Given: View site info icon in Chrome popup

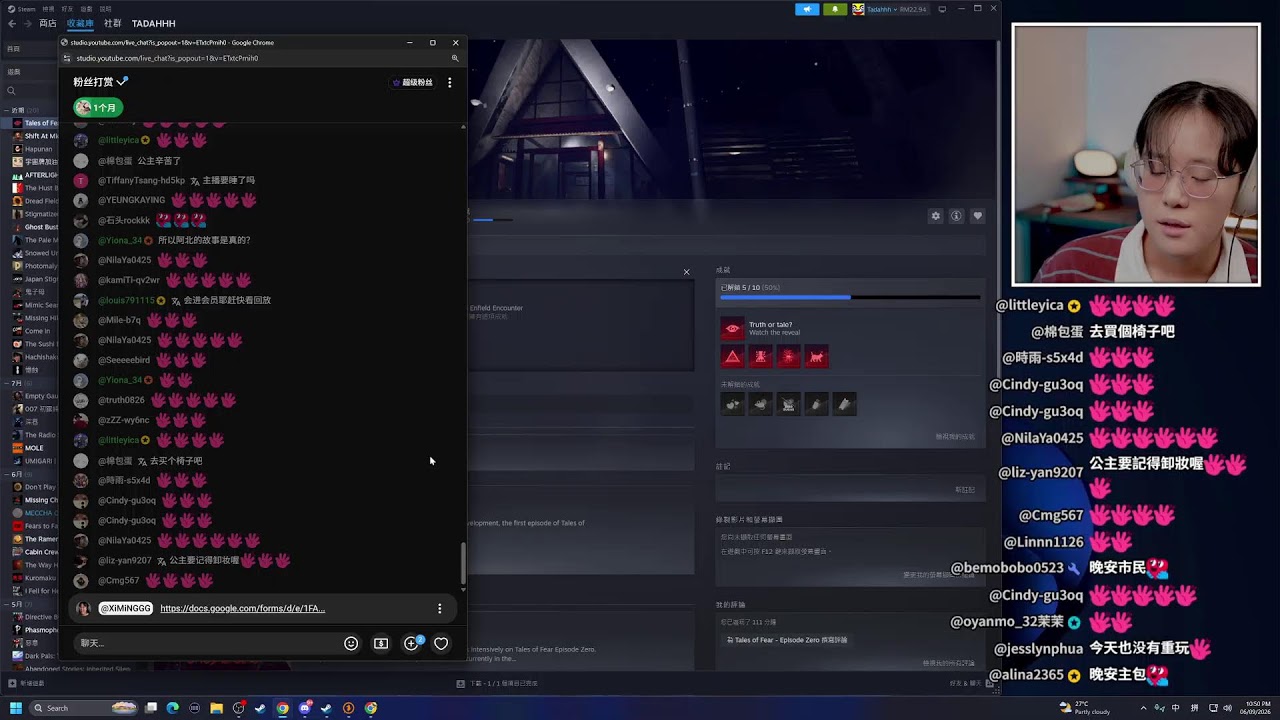Looking at the screenshot, I should [66, 58].
